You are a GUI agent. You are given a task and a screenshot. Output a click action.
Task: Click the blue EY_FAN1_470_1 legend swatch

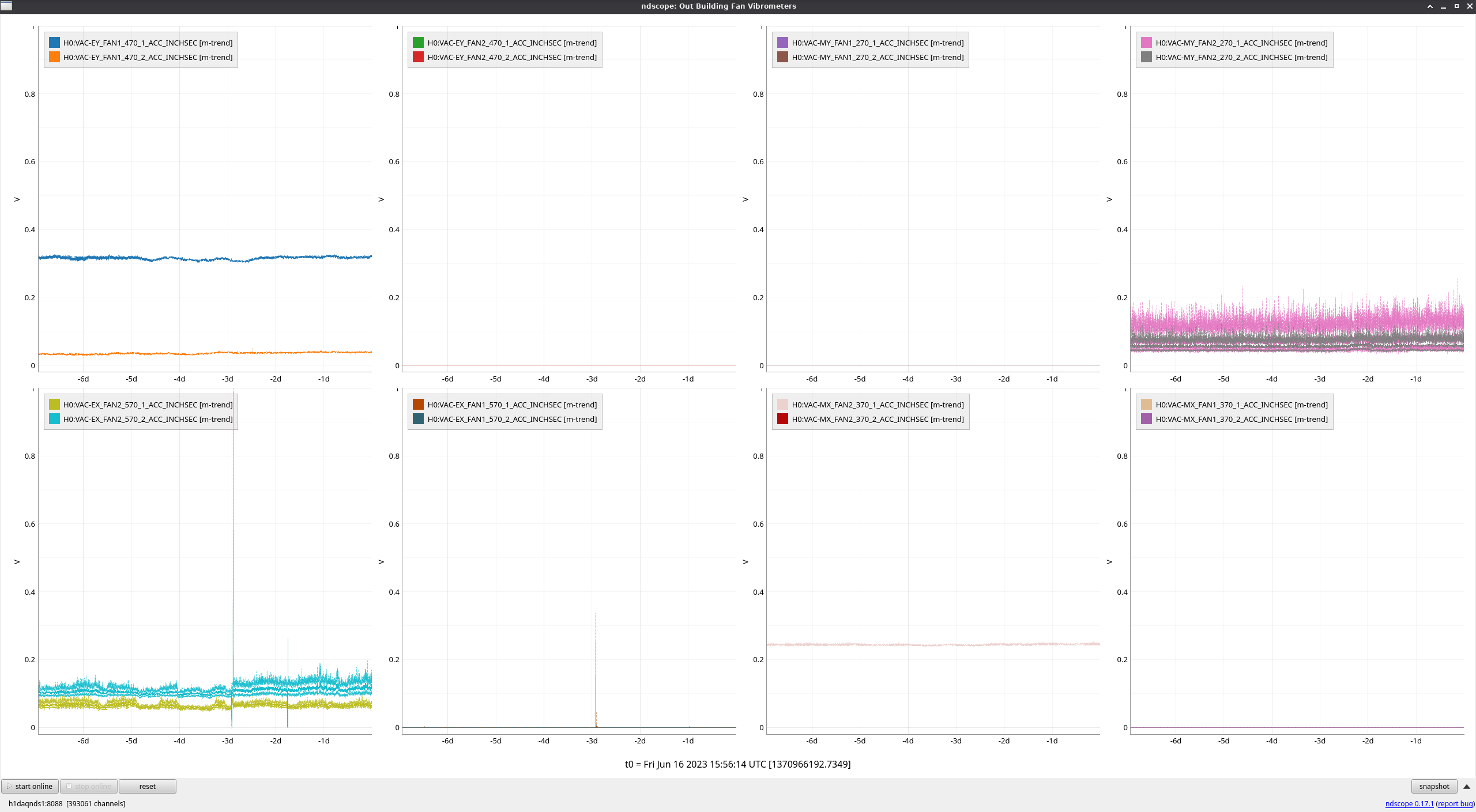click(x=54, y=43)
